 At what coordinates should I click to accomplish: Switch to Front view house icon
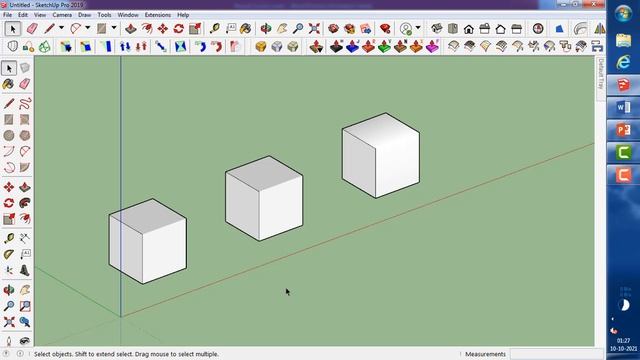(469, 29)
